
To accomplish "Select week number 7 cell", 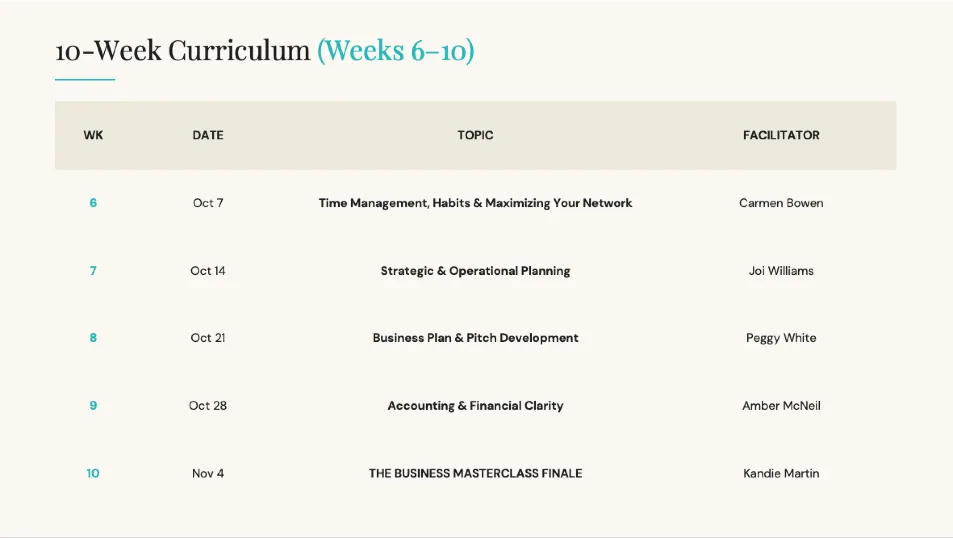I will (93, 271).
